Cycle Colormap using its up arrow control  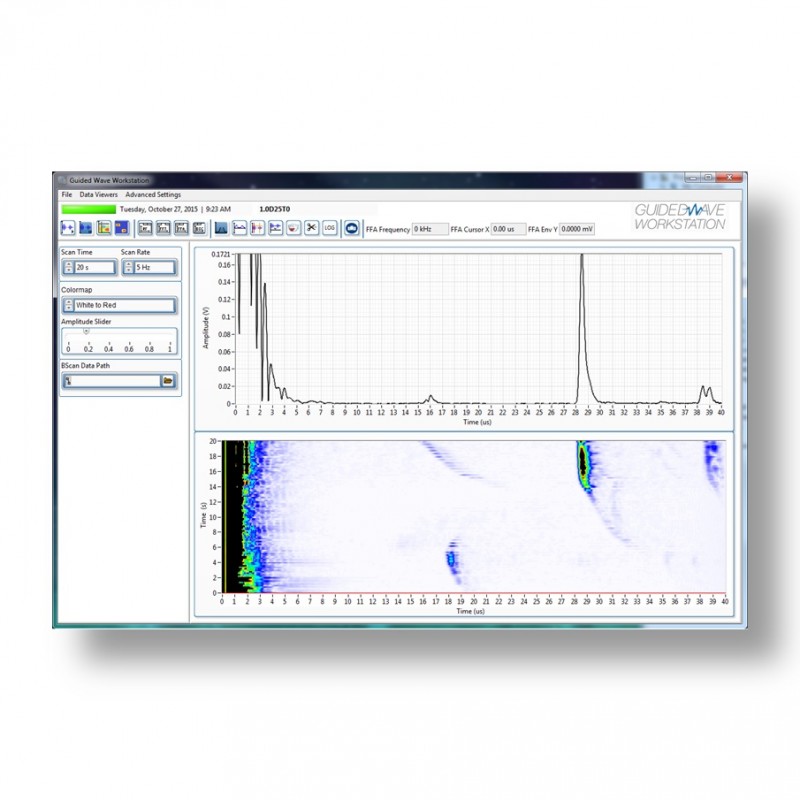[x=69, y=301]
